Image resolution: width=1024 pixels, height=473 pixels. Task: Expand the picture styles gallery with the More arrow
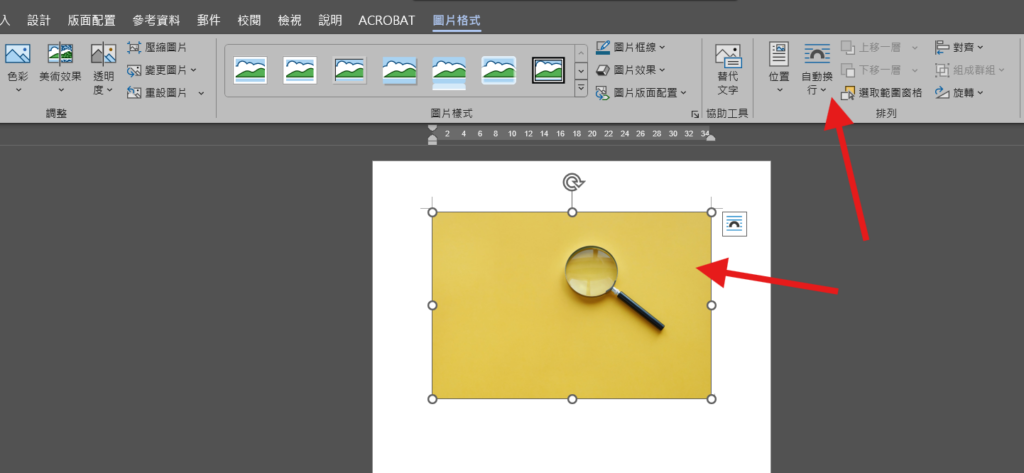tap(581, 90)
